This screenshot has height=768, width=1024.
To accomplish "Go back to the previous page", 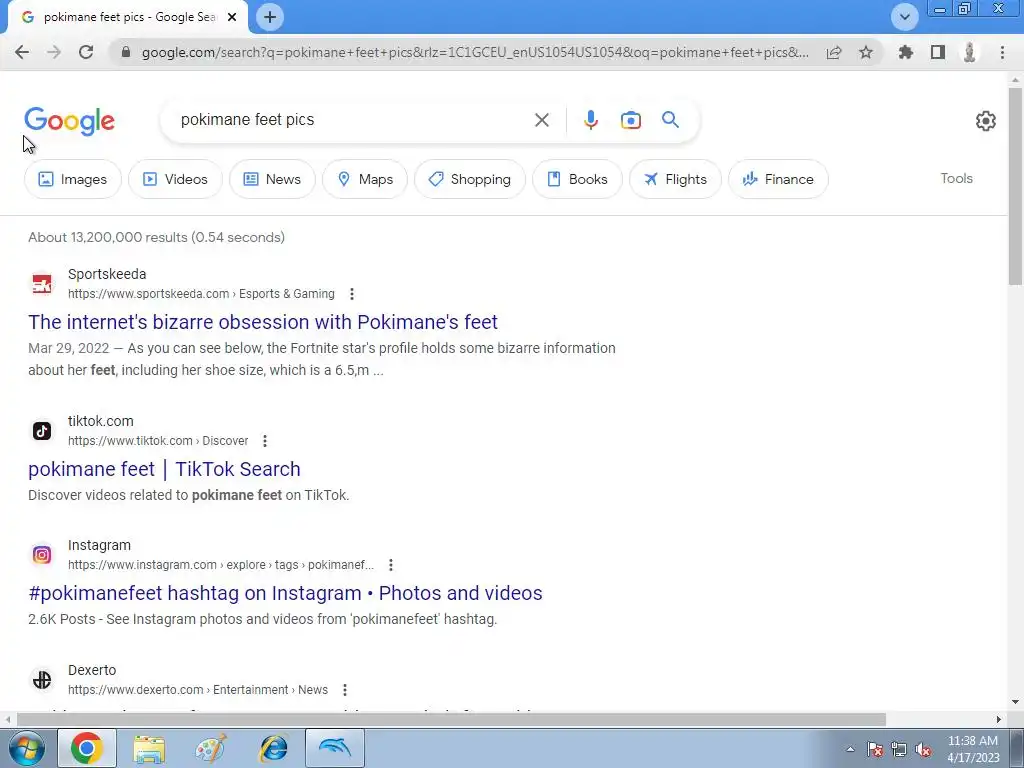I will 22,52.
